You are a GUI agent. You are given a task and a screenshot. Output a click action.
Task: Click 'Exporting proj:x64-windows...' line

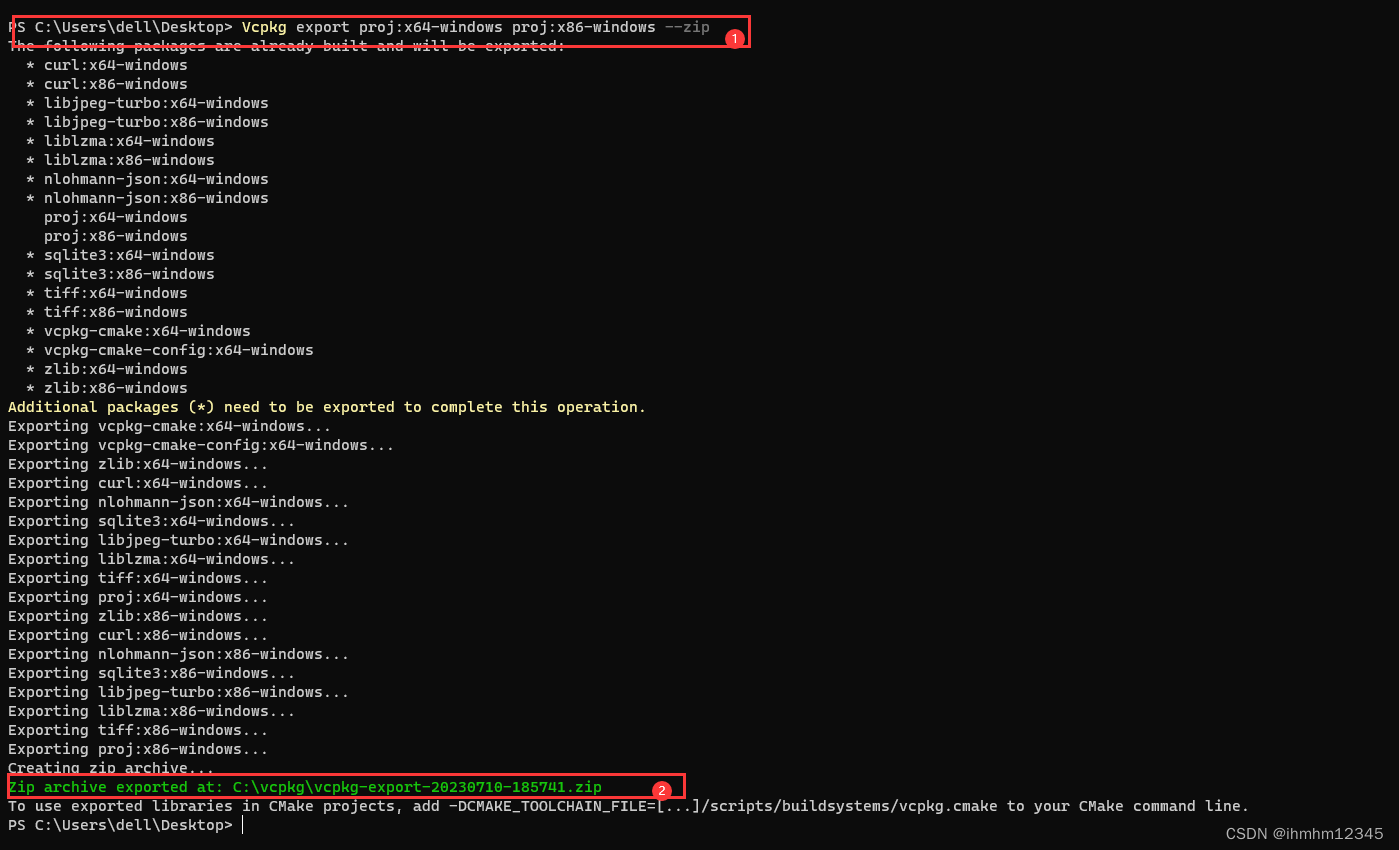(138, 597)
